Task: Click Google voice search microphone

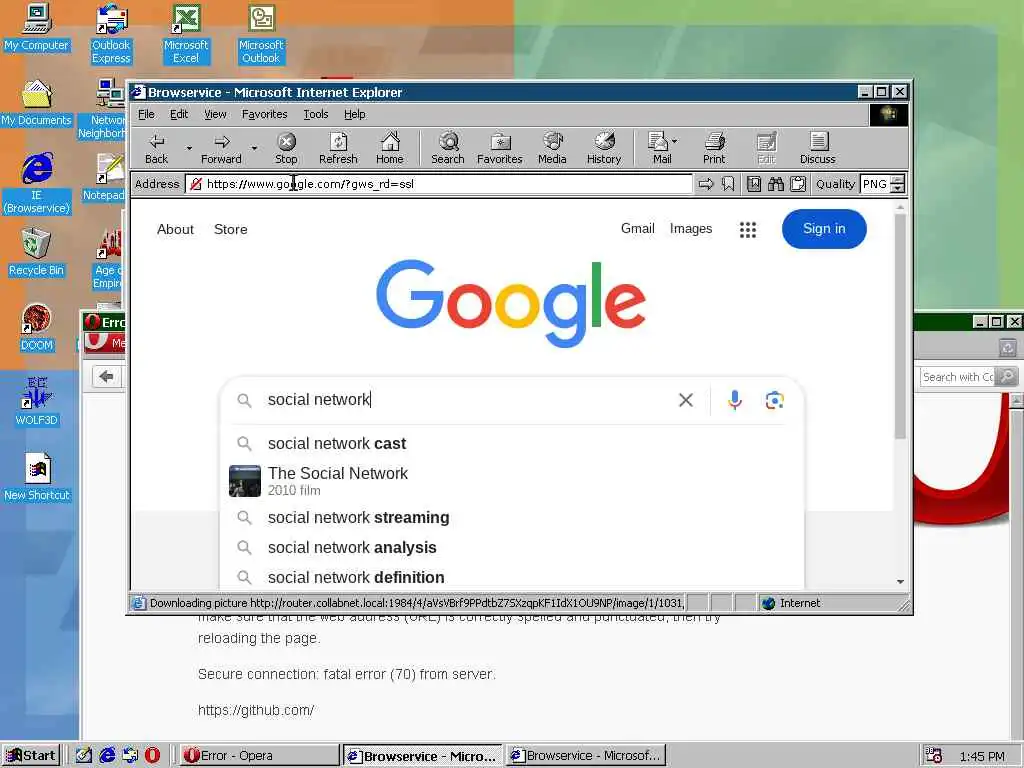Action: [735, 400]
